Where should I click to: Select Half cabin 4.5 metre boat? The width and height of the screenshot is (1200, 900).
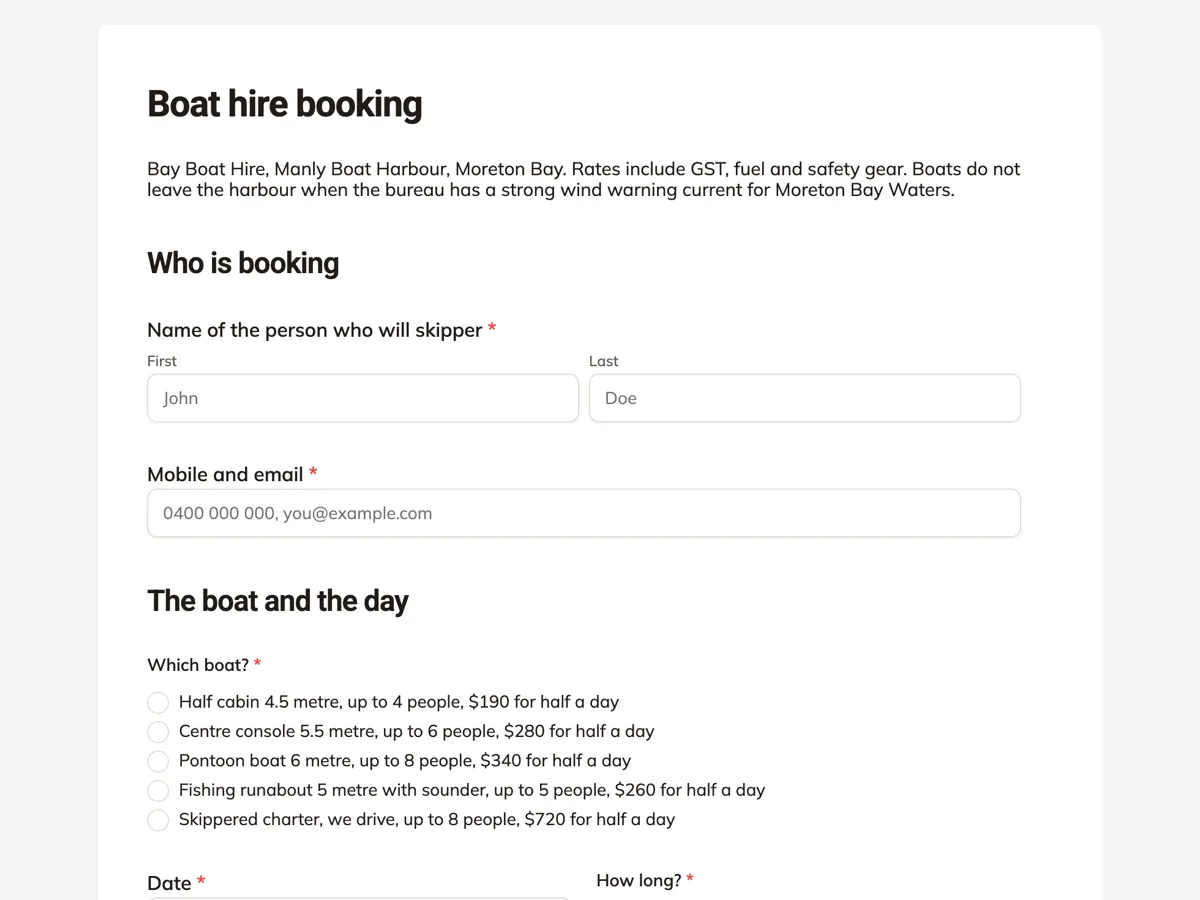pyautogui.click(x=158, y=702)
